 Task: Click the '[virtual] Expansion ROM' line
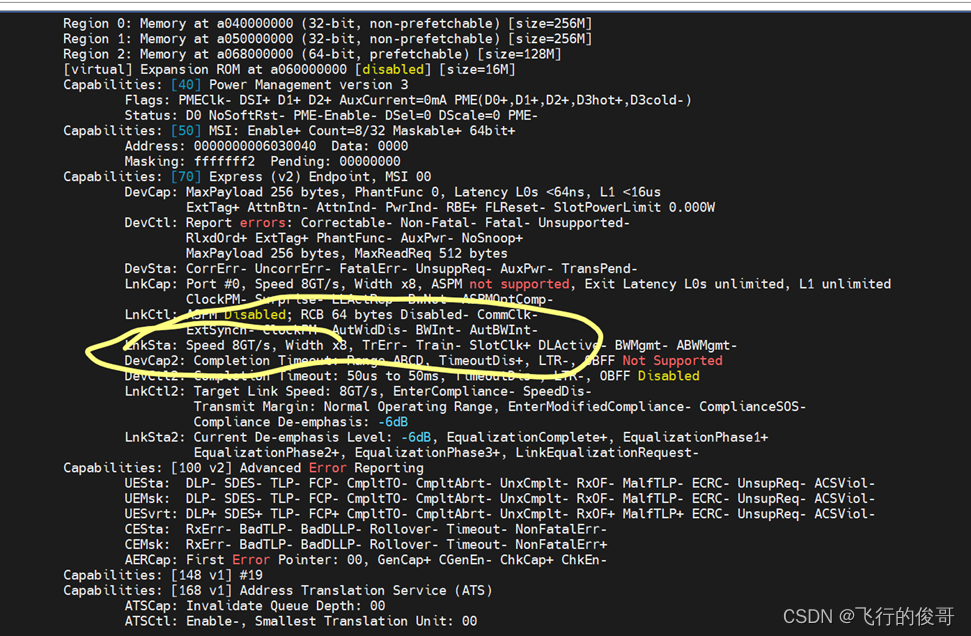(289, 69)
